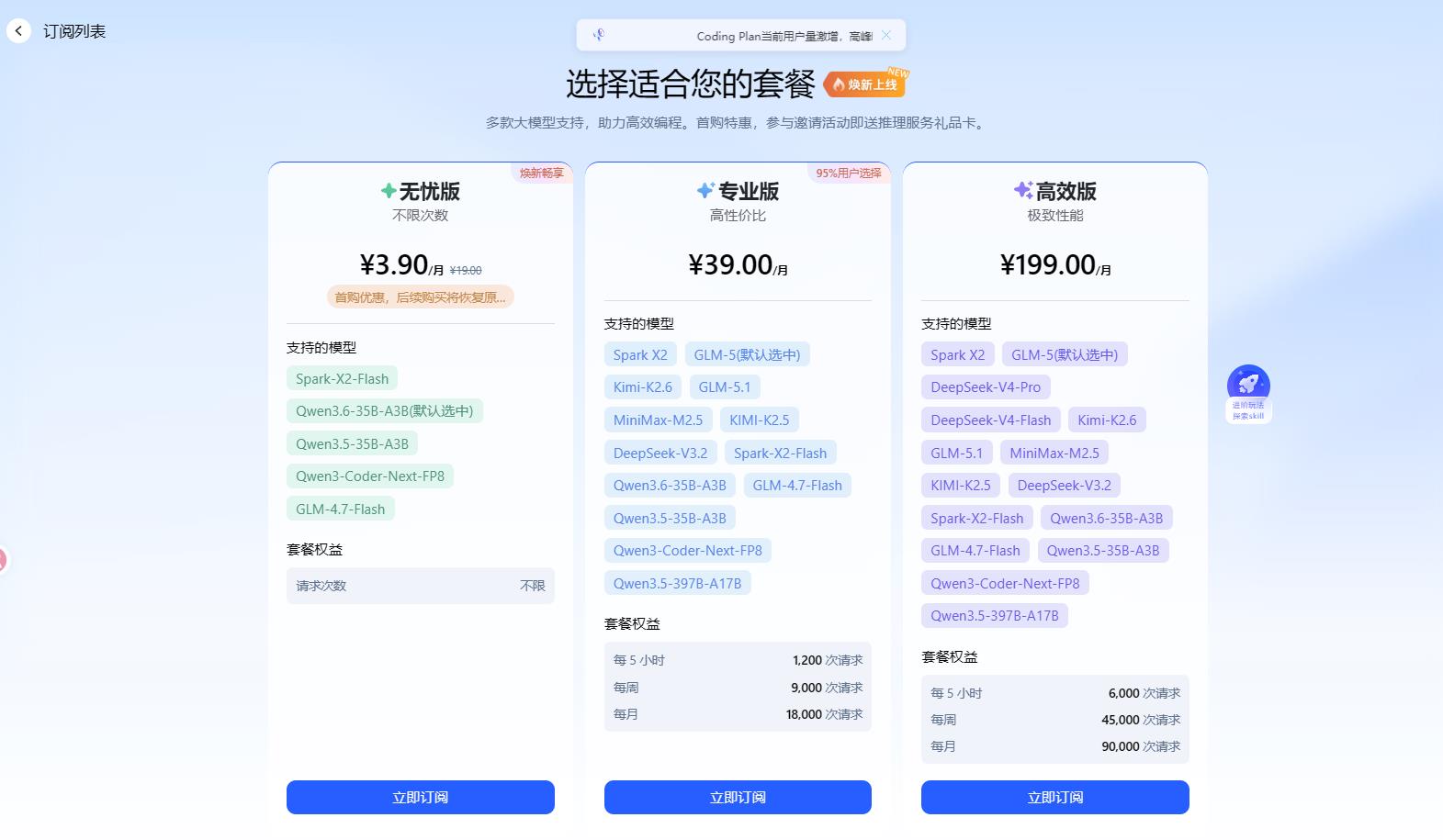Select GLM-4.7-Flash in the 无忧版 card
The height and width of the screenshot is (840, 1443).
[341, 509]
